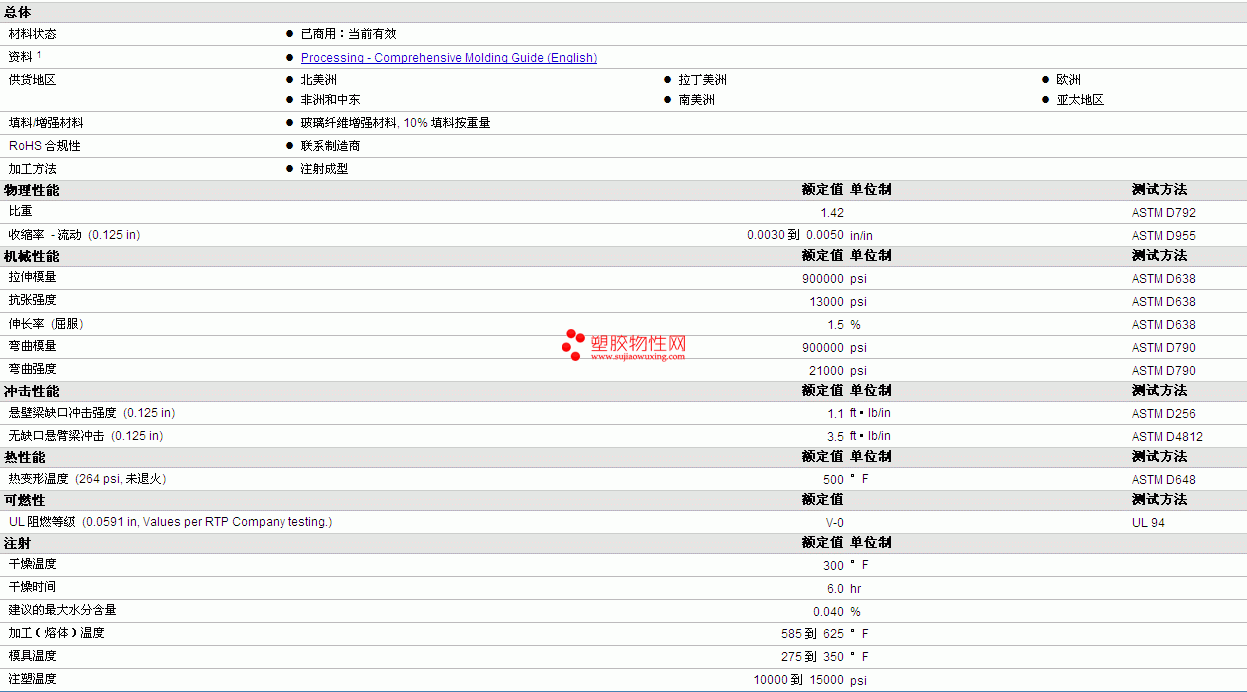Click the 注射成型 processing method text
Image resolution: width=1247 pixels, height=692 pixels.
[x=325, y=169]
